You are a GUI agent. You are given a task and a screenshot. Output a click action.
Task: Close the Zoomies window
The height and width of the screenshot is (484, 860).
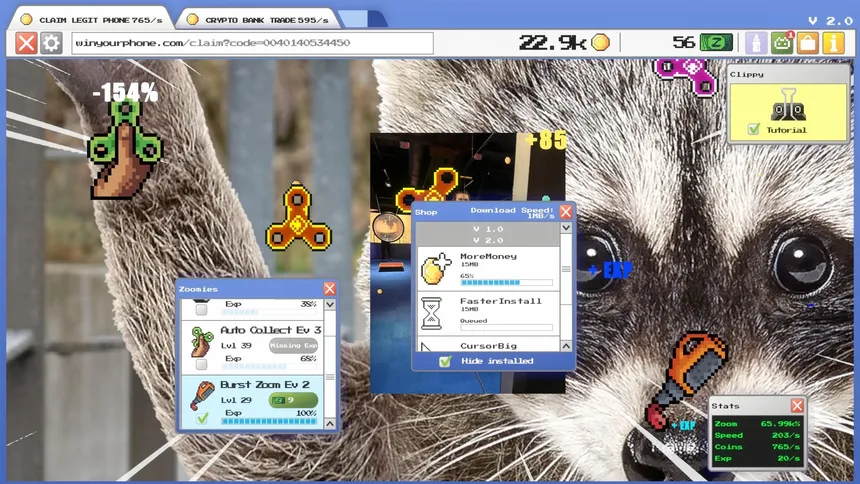click(330, 289)
